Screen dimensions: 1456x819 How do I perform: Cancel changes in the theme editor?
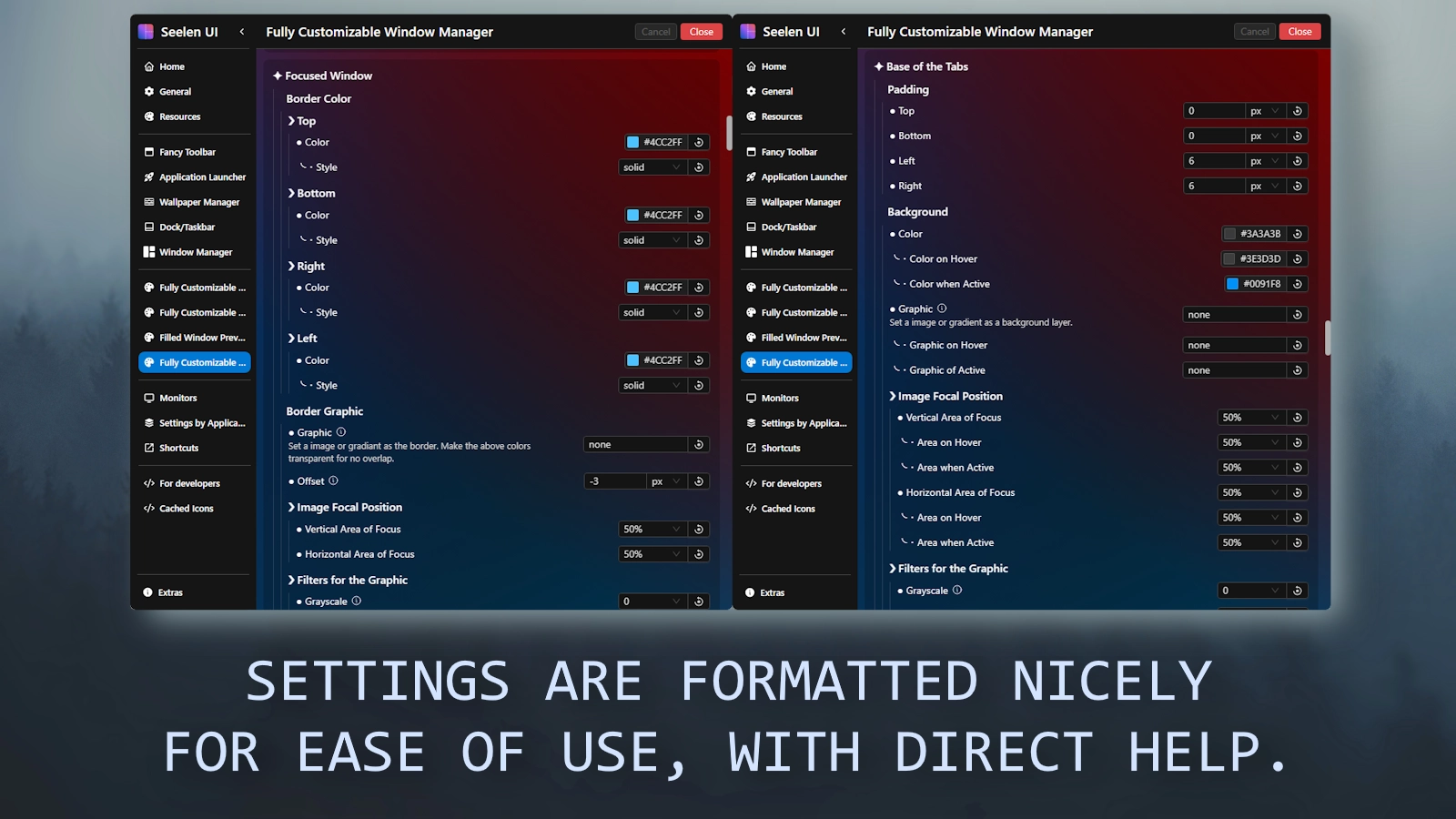(655, 31)
